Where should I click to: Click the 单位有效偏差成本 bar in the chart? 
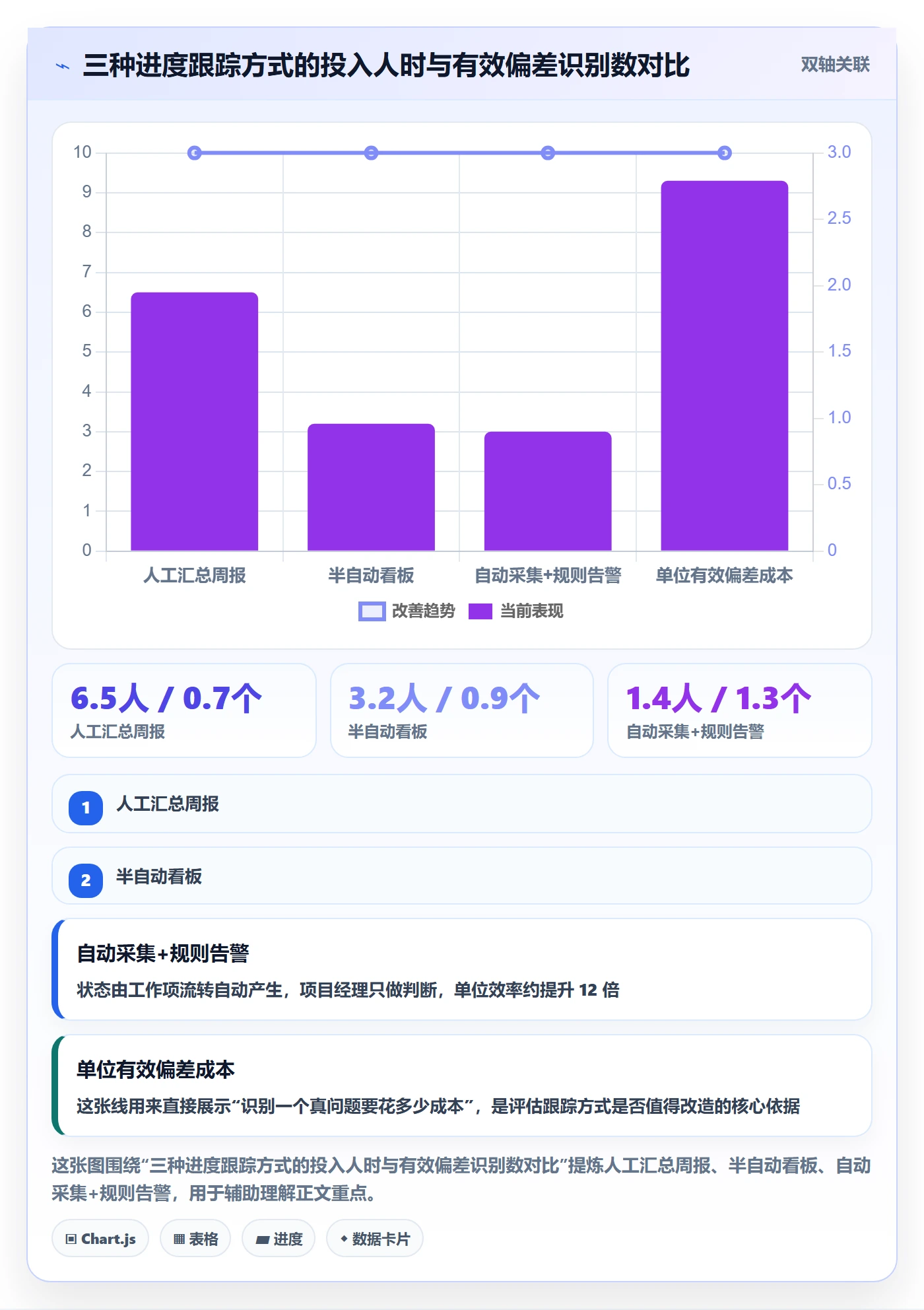tap(725, 366)
